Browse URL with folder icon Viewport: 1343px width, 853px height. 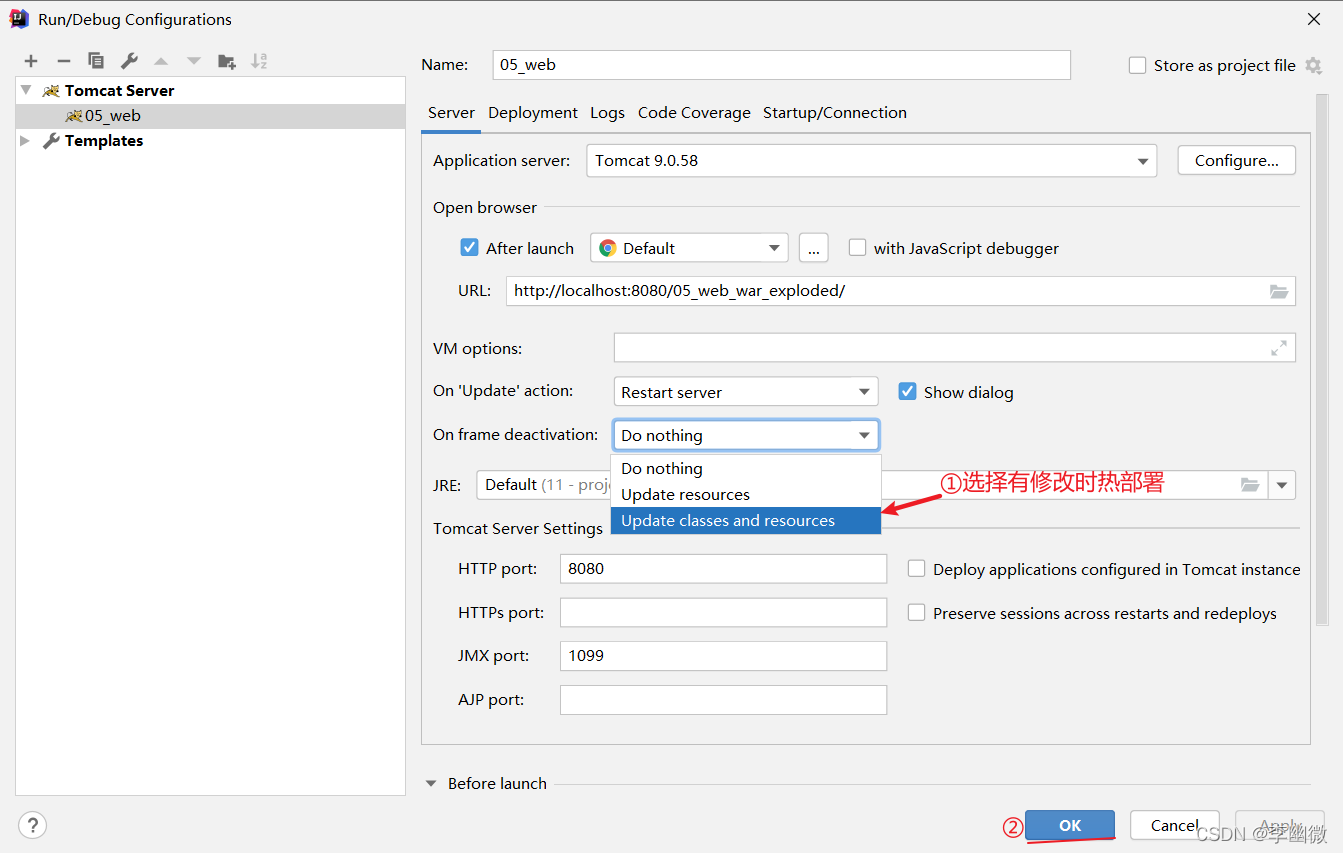[1279, 291]
